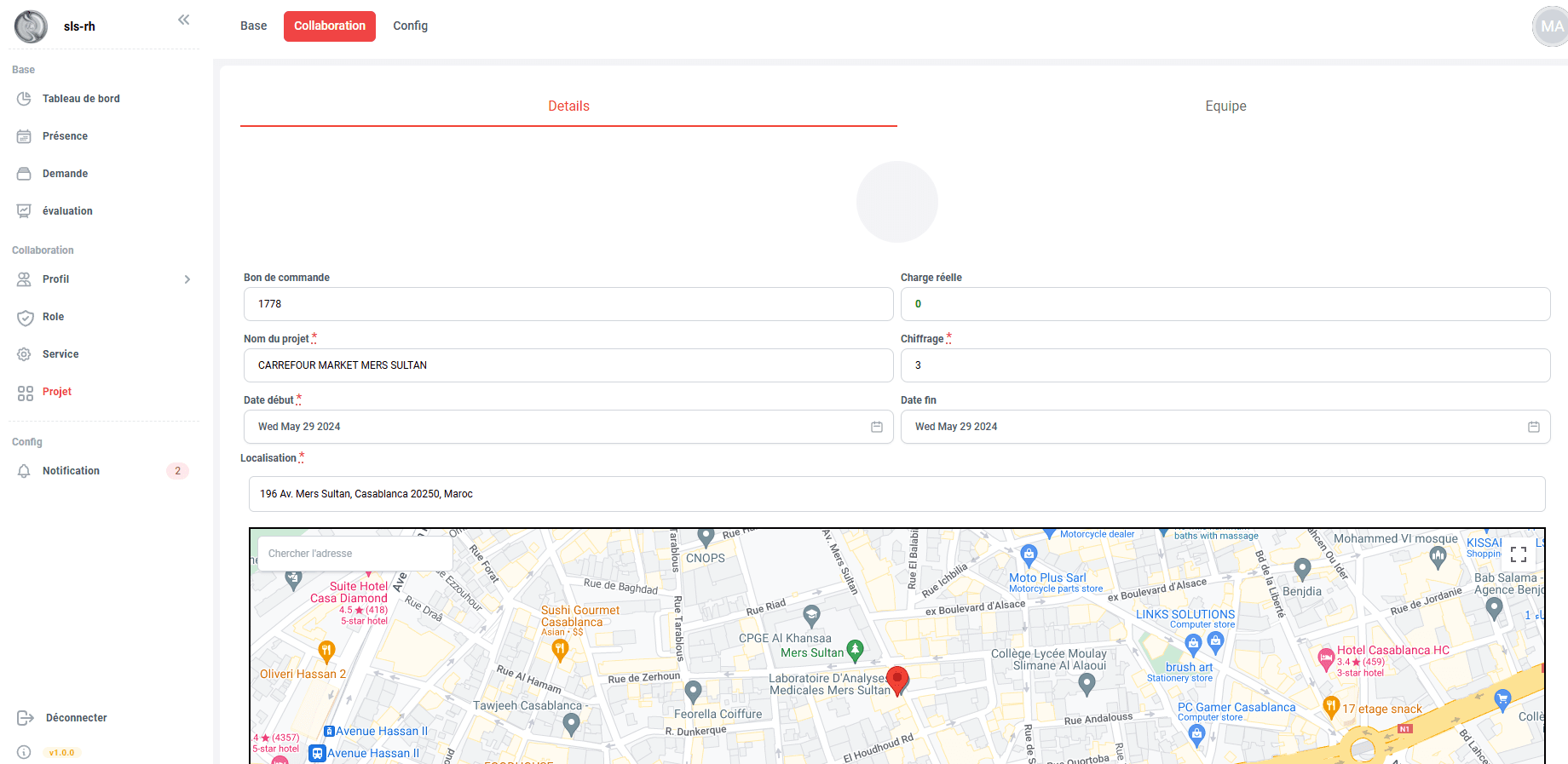This screenshot has height=764, width=1568.
Task: Click 17 etage snack restaurant pin
Action: (1330, 706)
